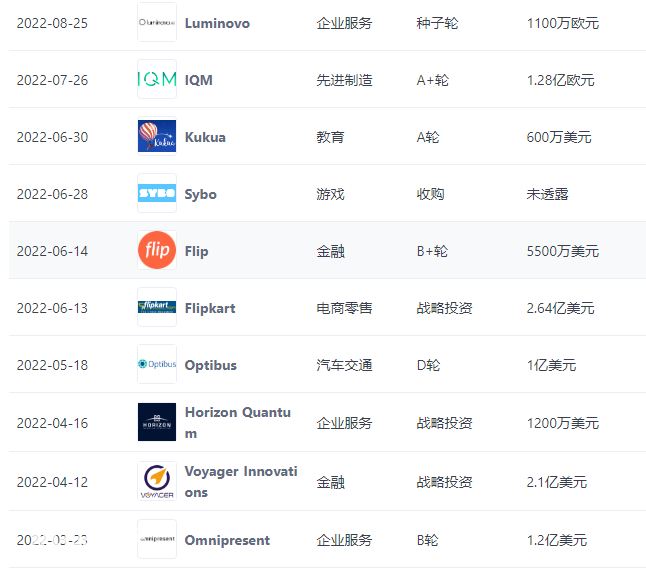
Task: Click 企业服务 in the Omnipresent row
Action: [344, 540]
